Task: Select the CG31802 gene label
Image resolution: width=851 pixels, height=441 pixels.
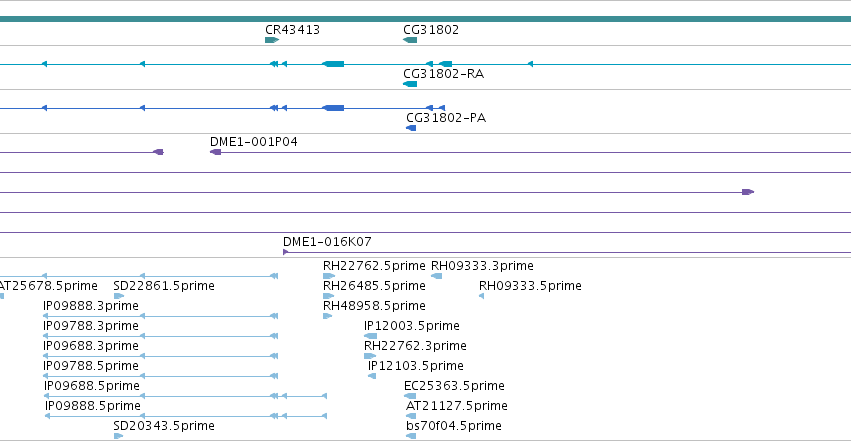Action: 431,30
